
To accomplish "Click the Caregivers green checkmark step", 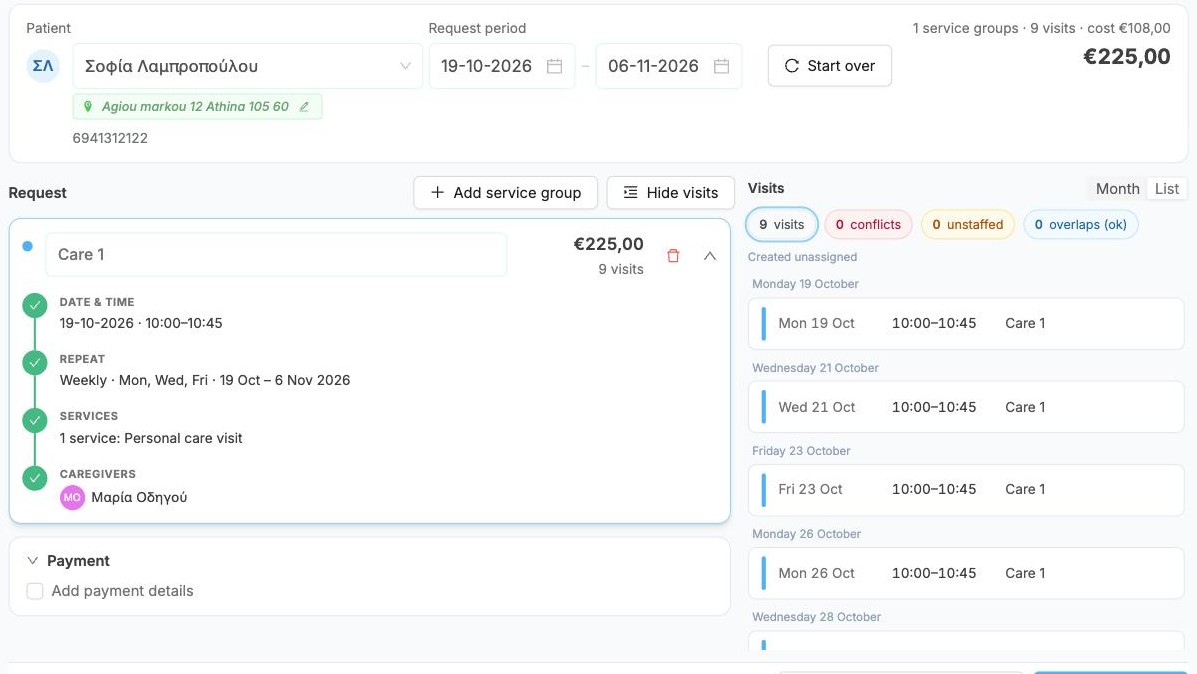I will 34,479.
